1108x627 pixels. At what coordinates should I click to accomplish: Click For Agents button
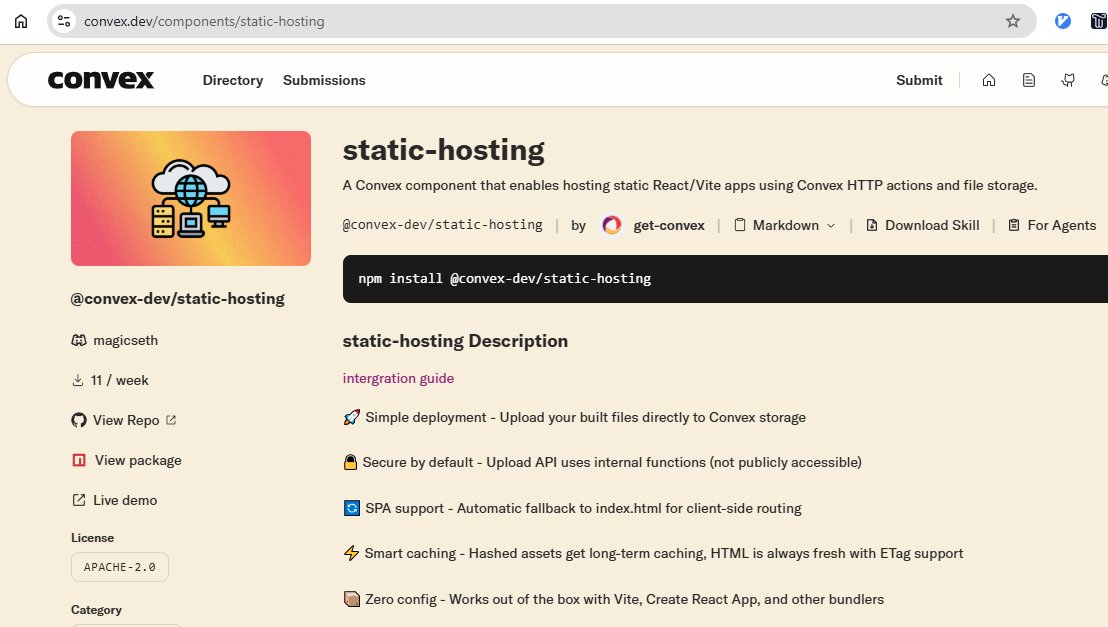pos(1051,225)
